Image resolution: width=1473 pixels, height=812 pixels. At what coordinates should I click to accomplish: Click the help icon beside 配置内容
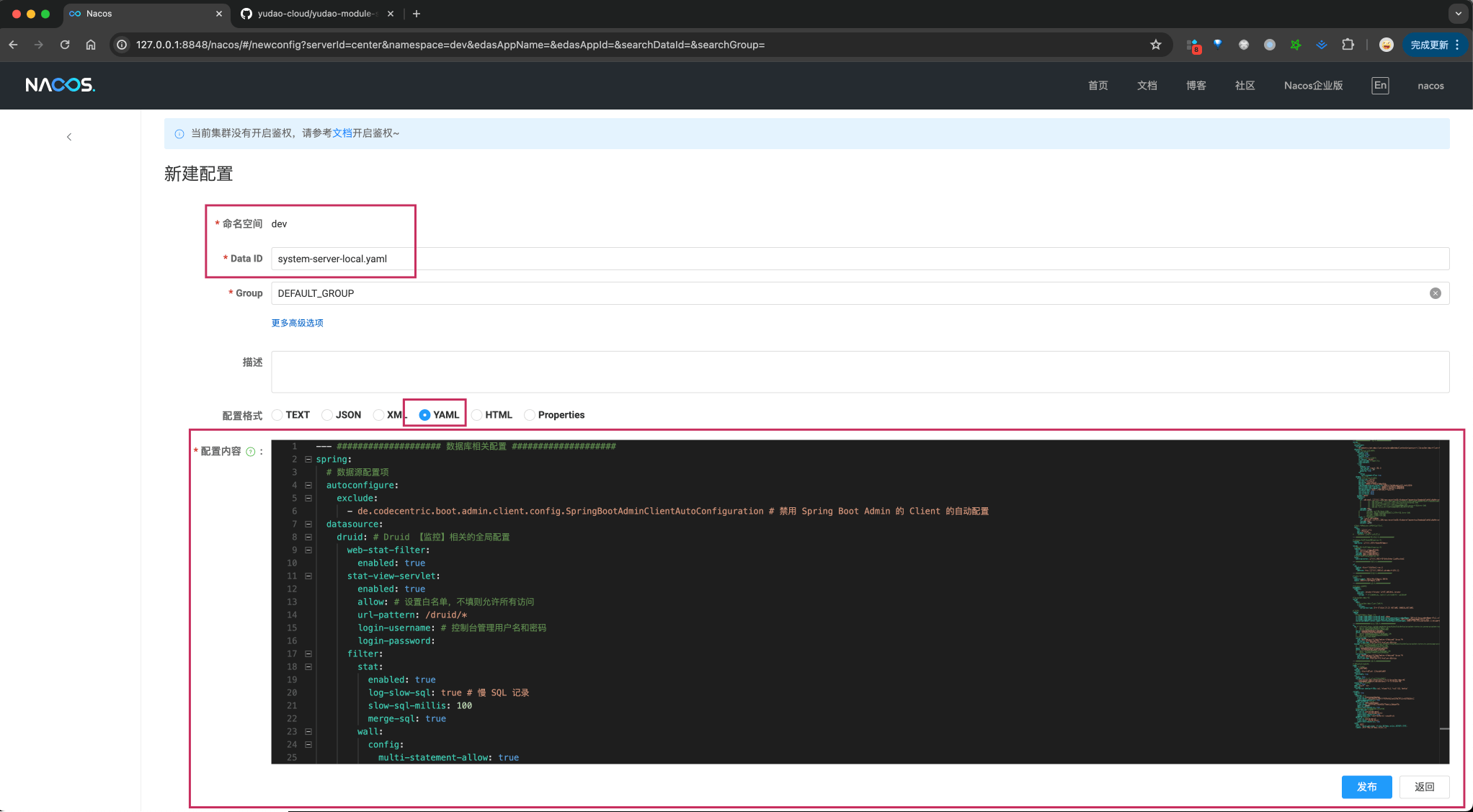(x=251, y=452)
